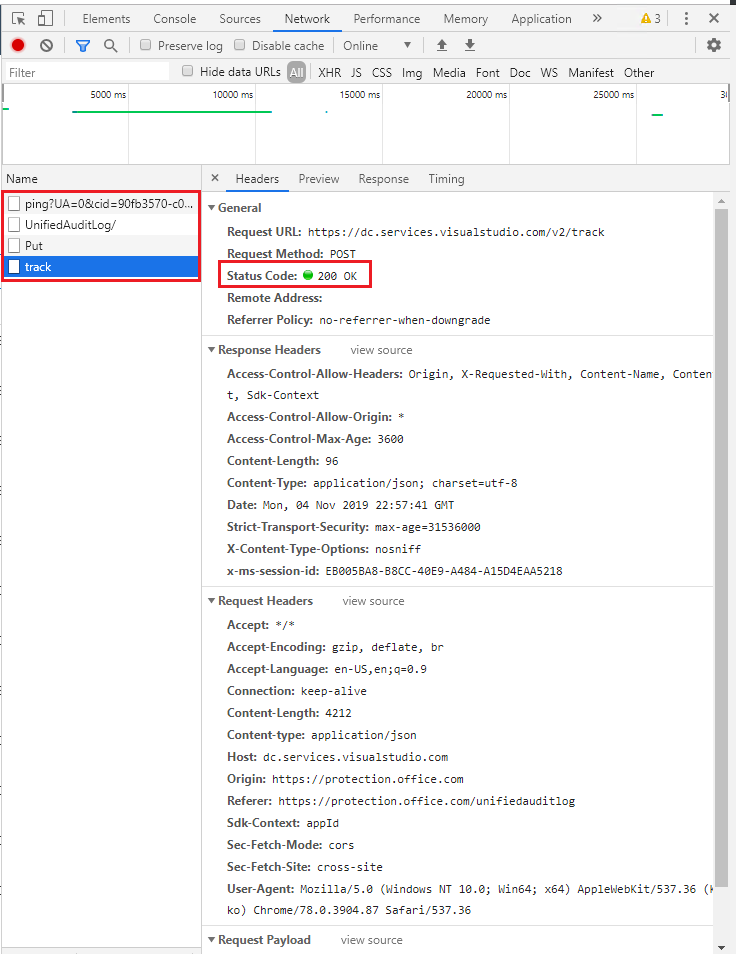736x954 pixels.
Task: Focus the Filter input field
Action: pos(87,72)
